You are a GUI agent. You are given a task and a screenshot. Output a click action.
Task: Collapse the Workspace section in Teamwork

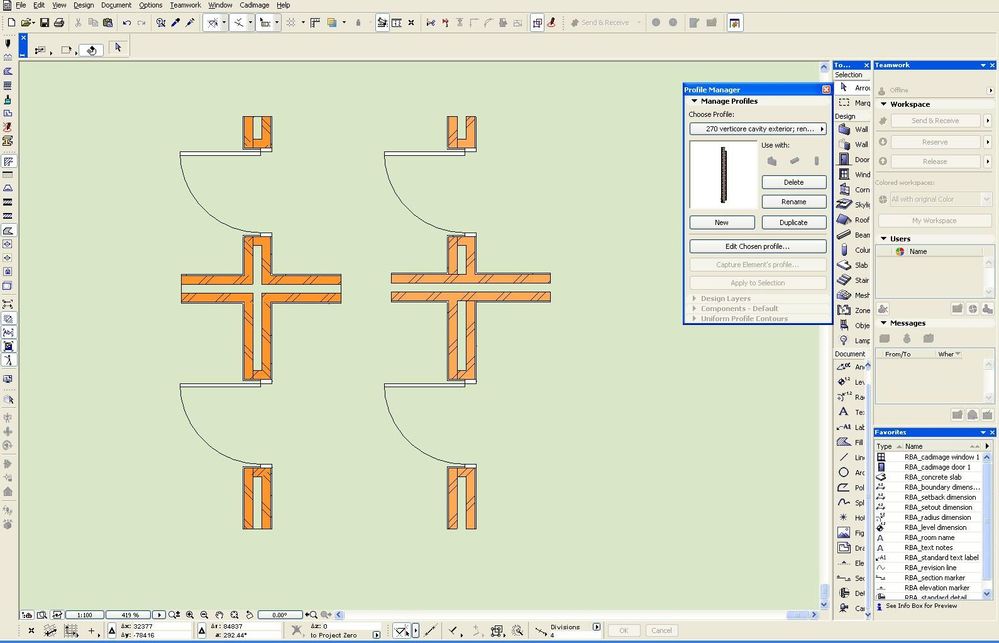pyautogui.click(x=884, y=104)
